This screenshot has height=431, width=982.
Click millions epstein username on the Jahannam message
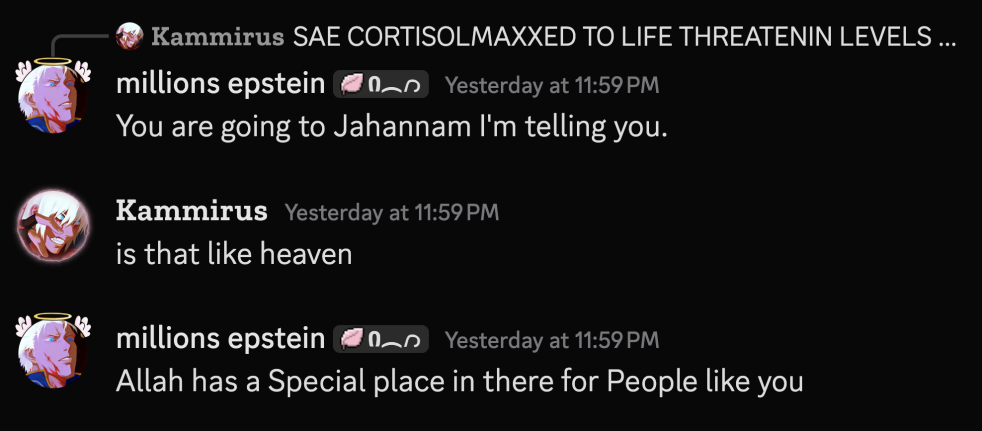pos(220,85)
